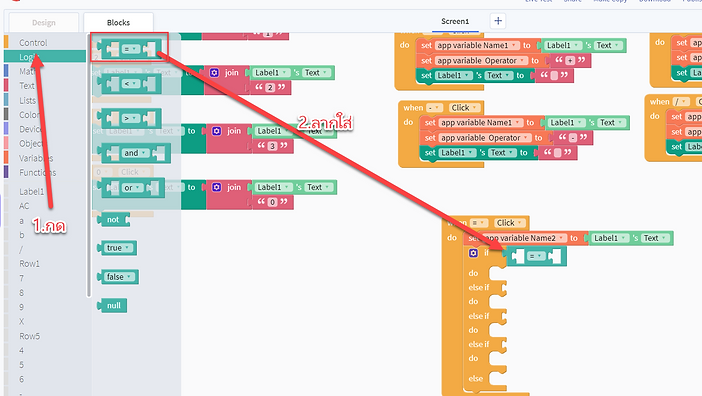Open the Variables blocks category
The image size is (702, 396).
click(36, 158)
